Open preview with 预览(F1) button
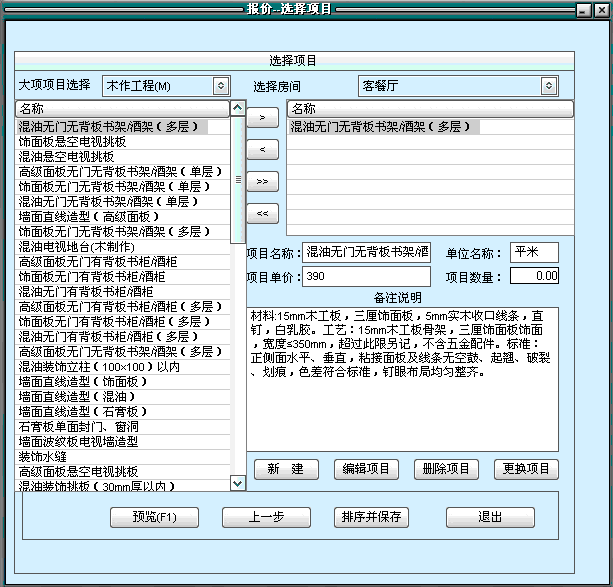The image size is (613, 587). point(154,517)
